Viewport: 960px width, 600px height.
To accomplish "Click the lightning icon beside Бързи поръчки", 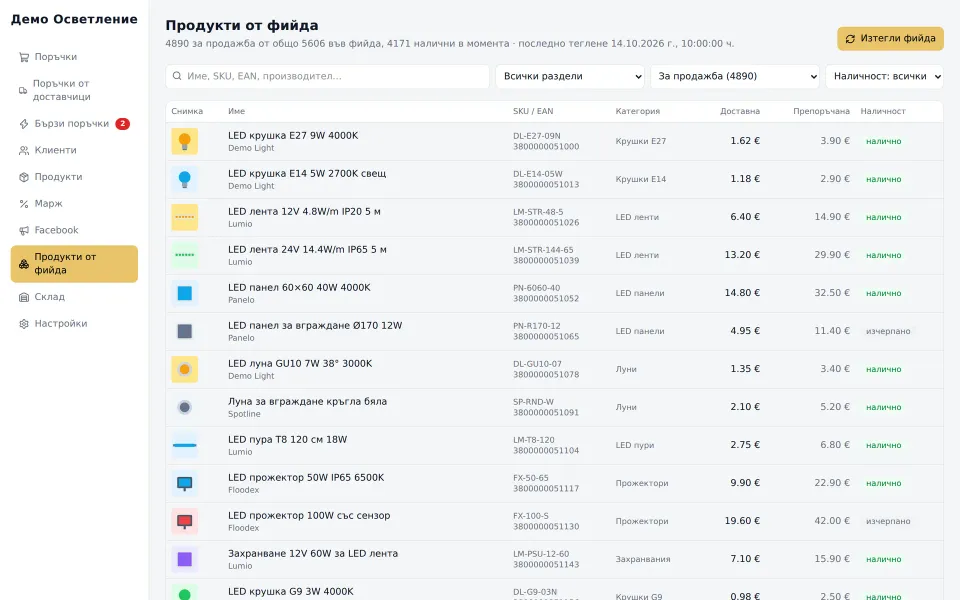I will coord(24,124).
